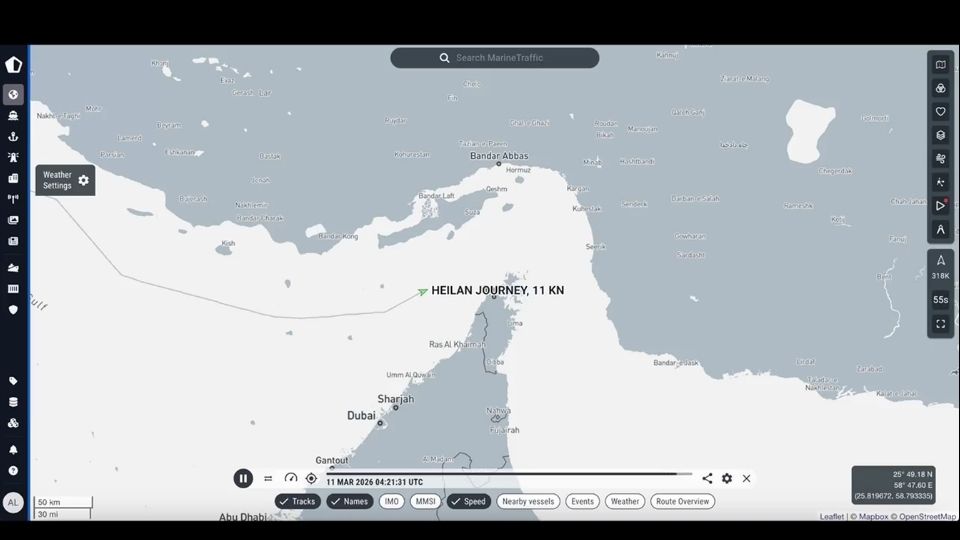Image resolution: width=960 pixels, height=540 pixels.
Task: Enter fullscreen map mode
Action: point(940,324)
